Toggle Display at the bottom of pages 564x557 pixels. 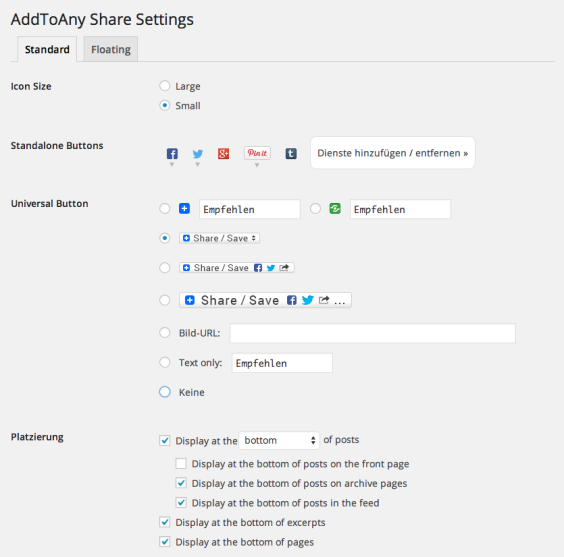click(165, 542)
